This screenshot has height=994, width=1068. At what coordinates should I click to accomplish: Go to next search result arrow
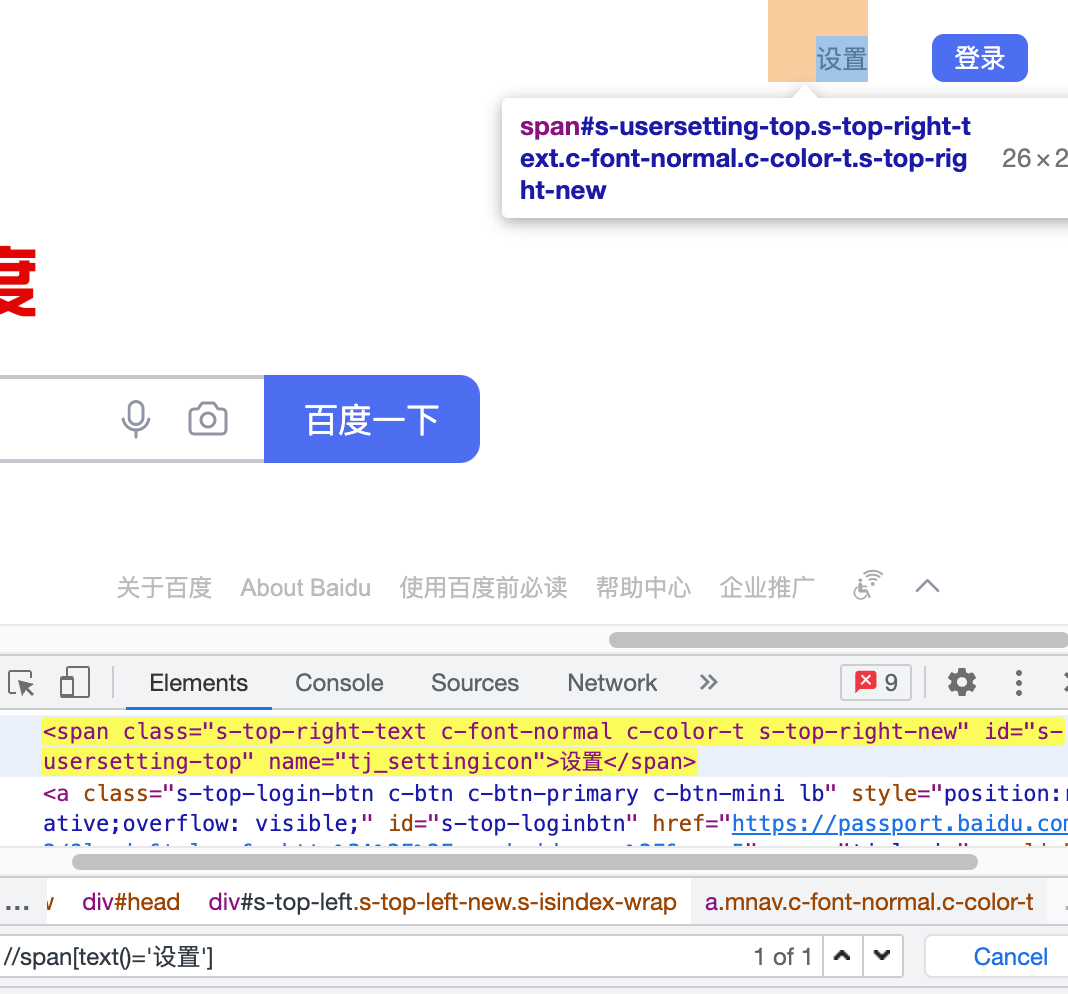(x=882, y=956)
